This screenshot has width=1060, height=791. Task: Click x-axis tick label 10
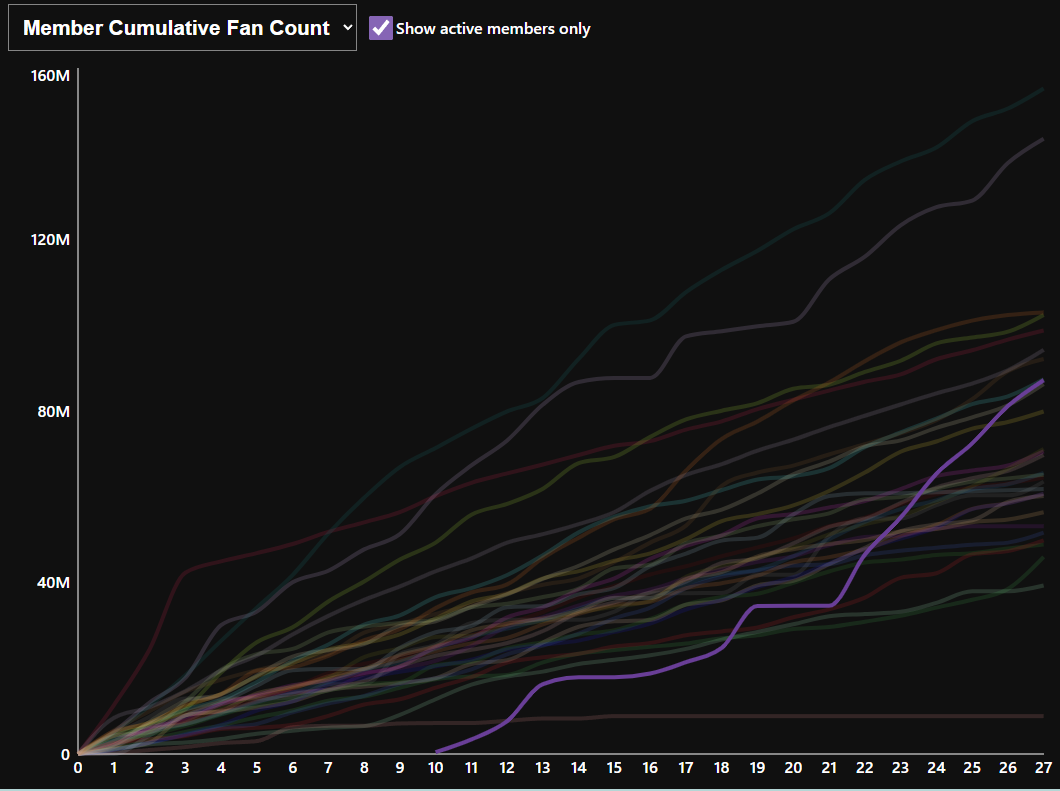tap(435, 768)
